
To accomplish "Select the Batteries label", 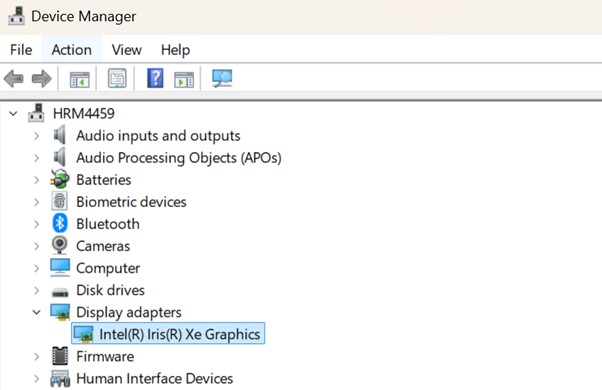I will 104,180.
